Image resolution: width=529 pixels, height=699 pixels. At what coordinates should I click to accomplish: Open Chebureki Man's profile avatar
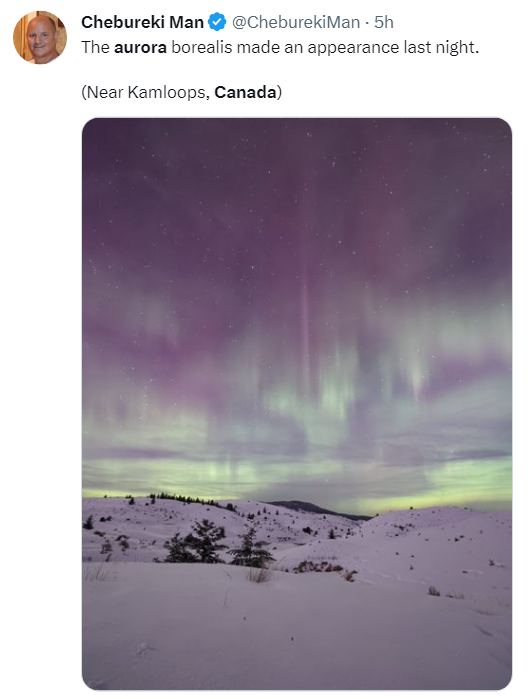[x=40, y=37]
